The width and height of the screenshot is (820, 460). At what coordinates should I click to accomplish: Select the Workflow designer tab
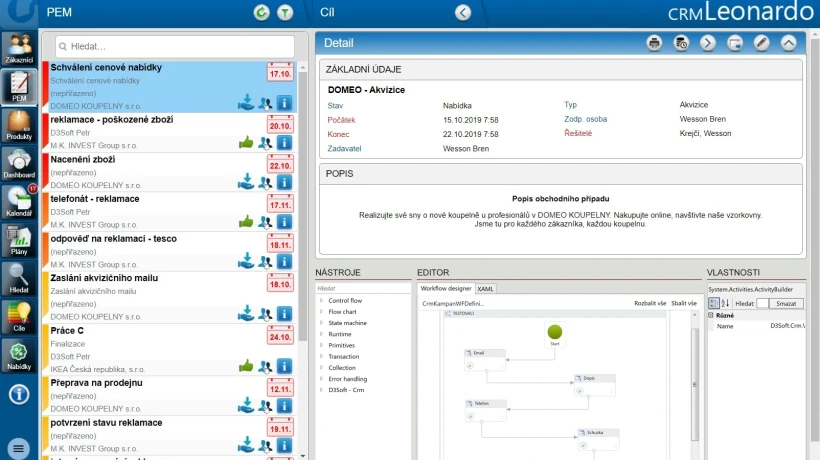[446, 288]
